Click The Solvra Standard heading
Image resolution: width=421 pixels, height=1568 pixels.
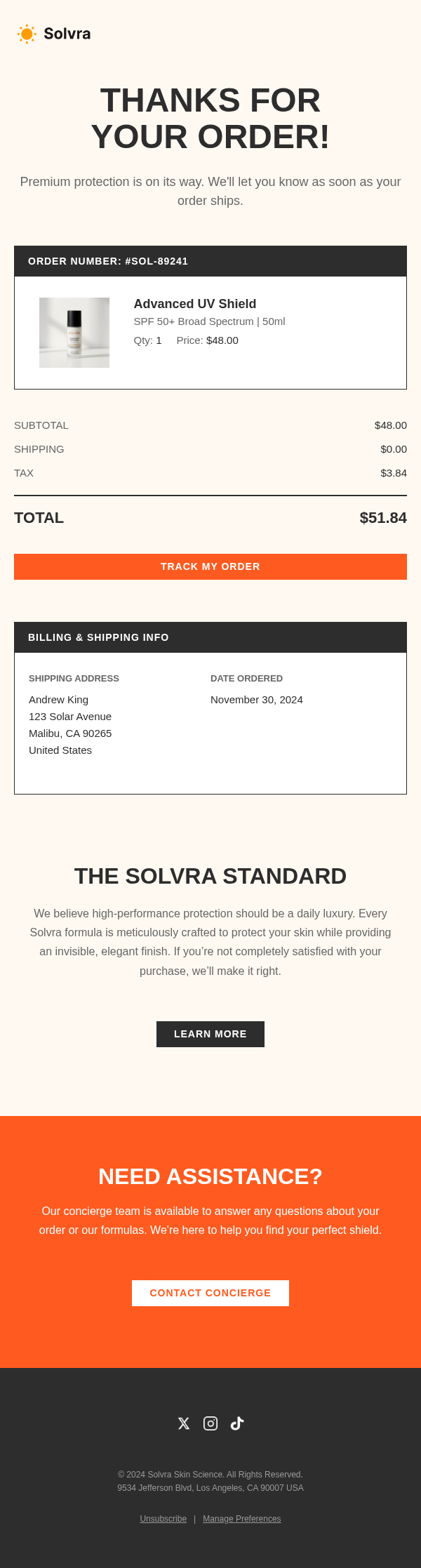[x=210, y=876]
